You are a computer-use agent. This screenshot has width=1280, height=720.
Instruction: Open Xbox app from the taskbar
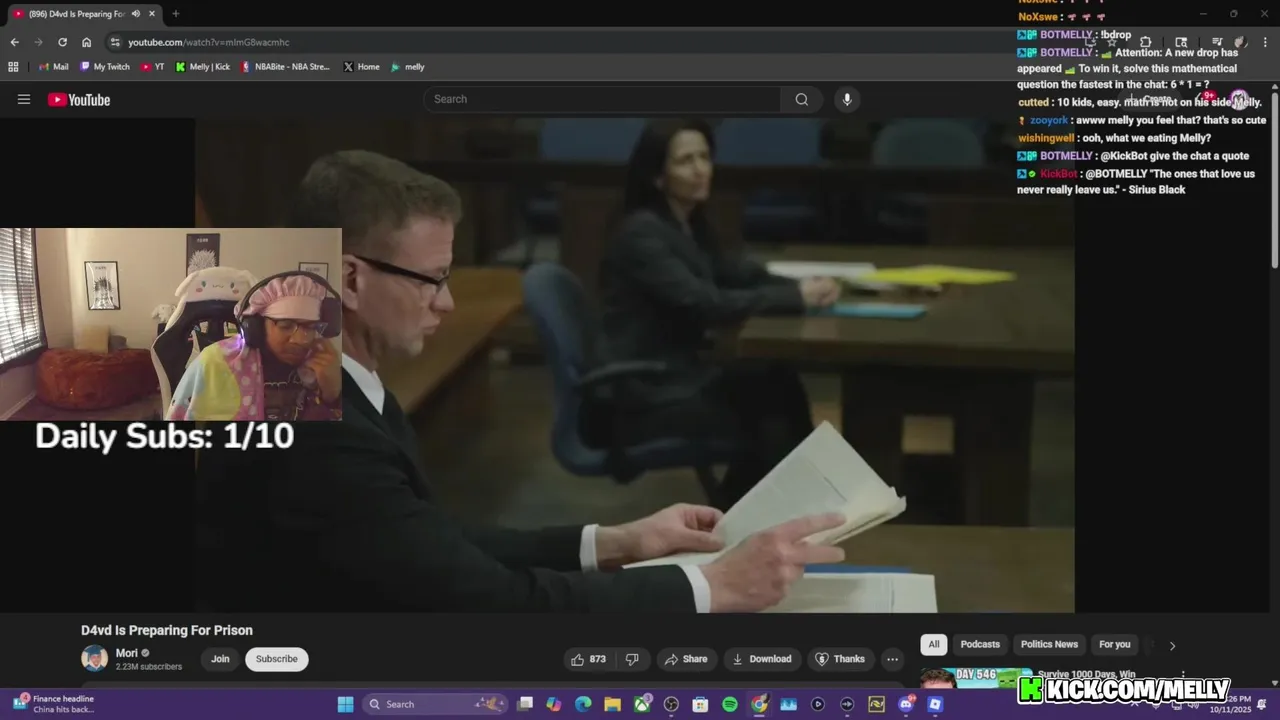[x=642, y=704]
